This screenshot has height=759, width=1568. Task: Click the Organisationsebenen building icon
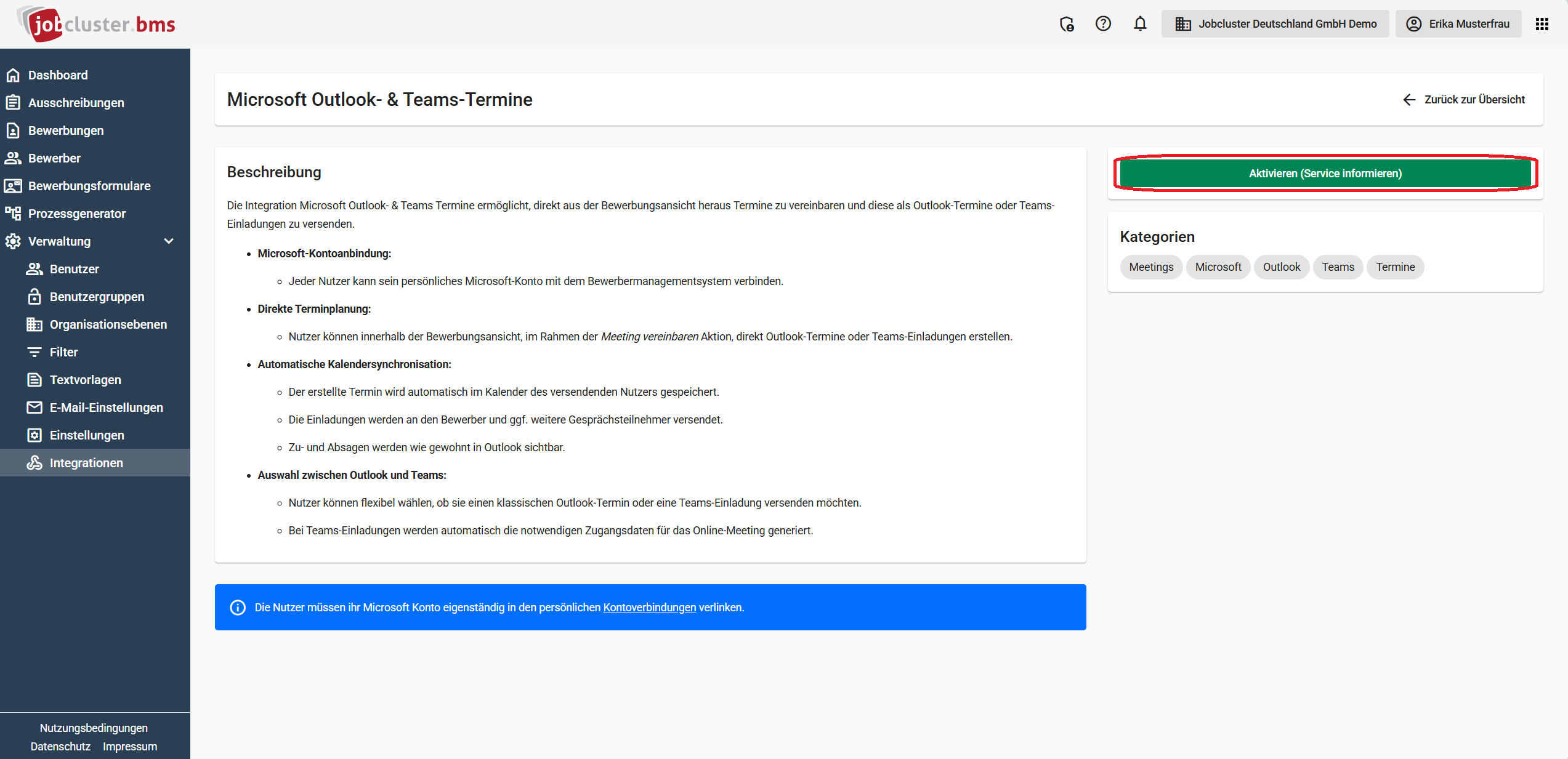point(34,324)
